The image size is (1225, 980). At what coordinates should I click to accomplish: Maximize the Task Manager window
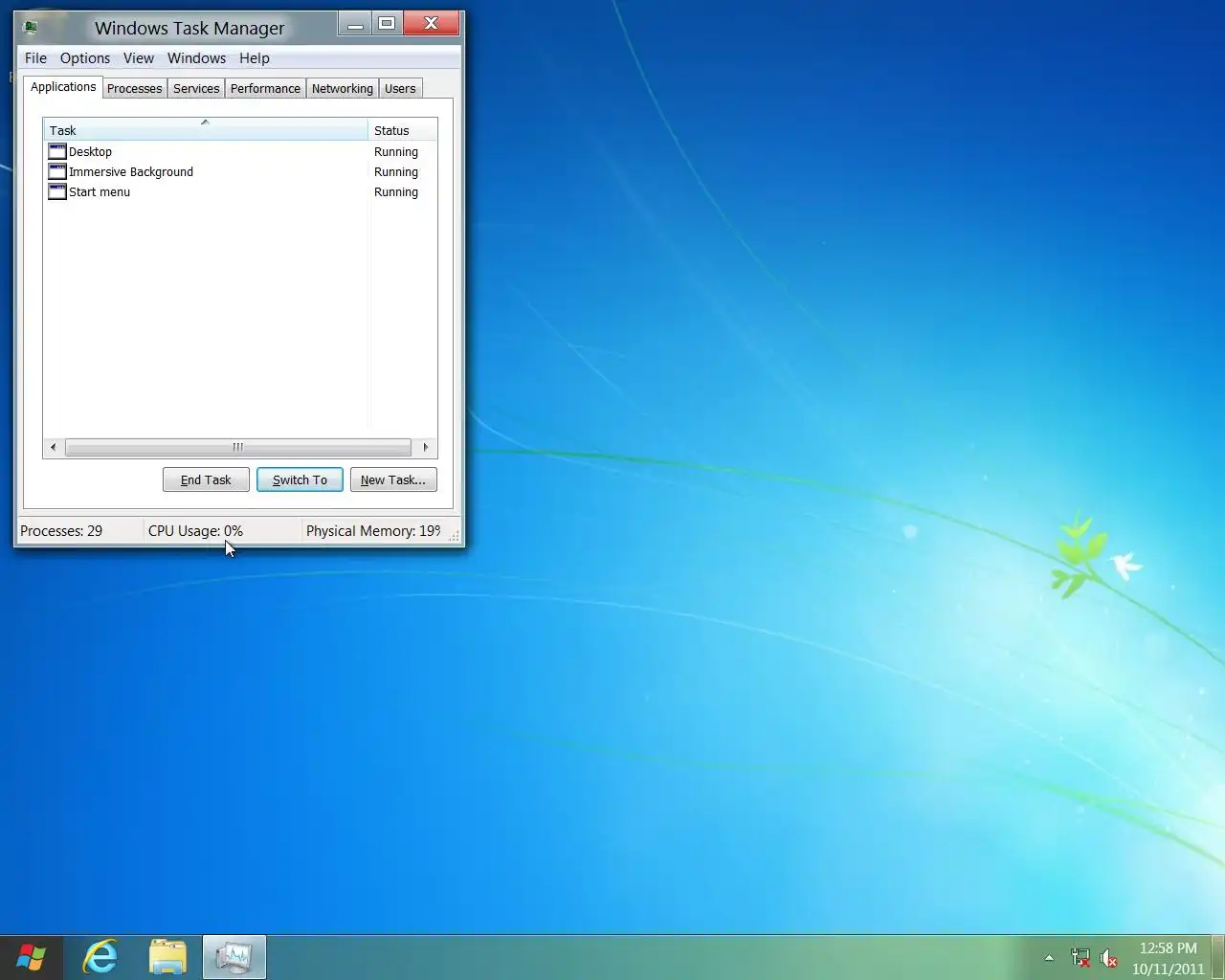coord(387,24)
